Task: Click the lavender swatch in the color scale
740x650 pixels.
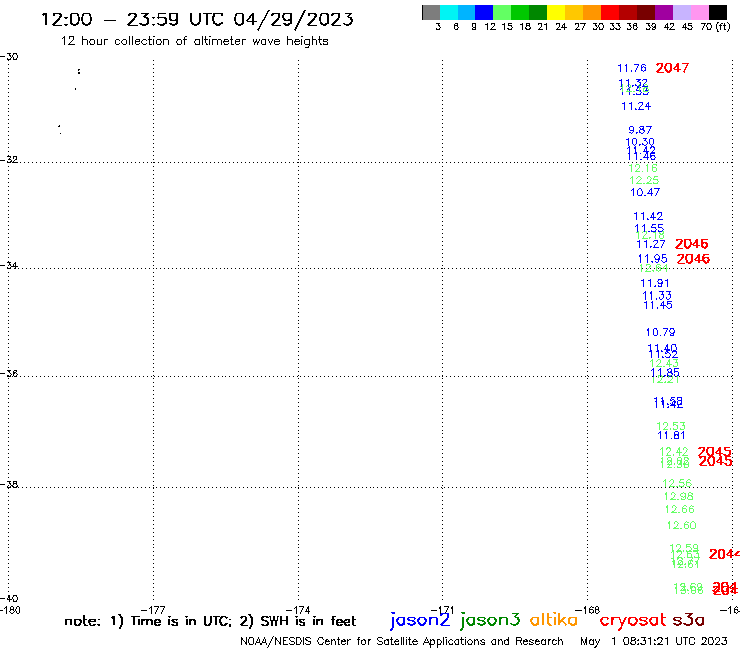Action: [681, 12]
